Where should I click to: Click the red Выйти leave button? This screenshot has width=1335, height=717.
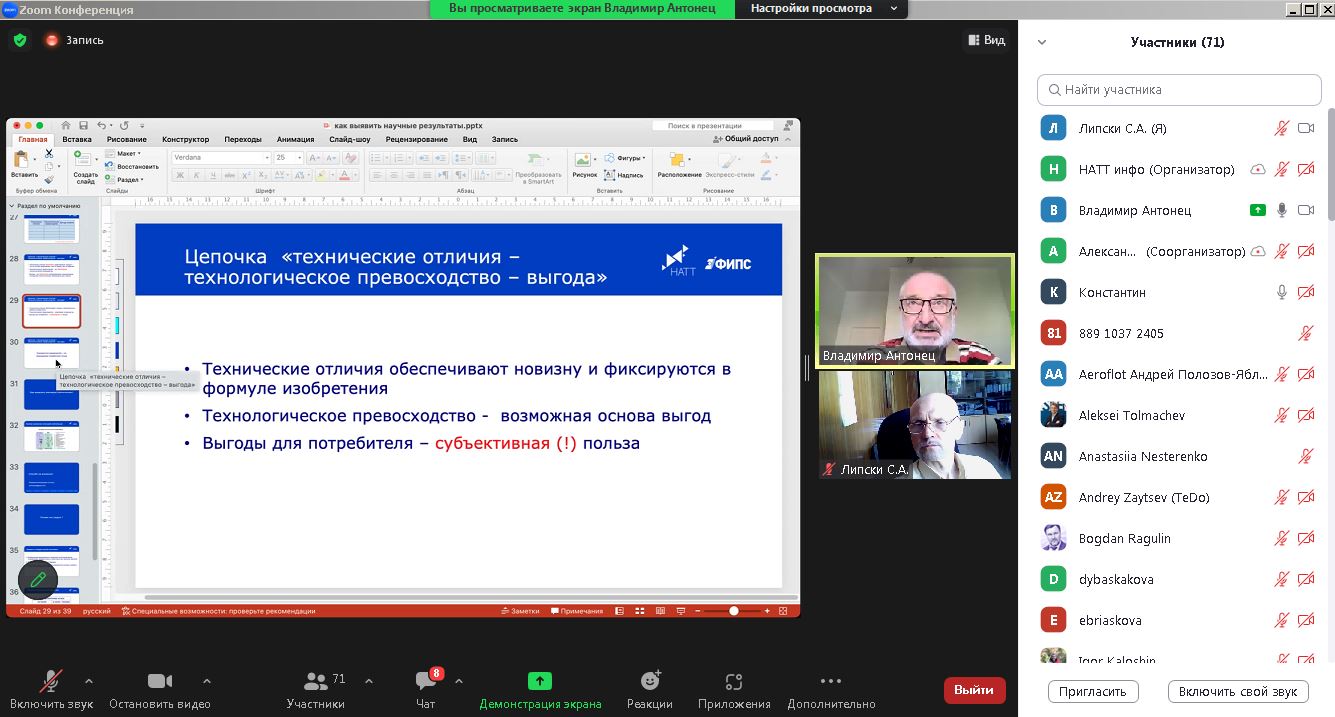pyautogui.click(x=974, y=690)
